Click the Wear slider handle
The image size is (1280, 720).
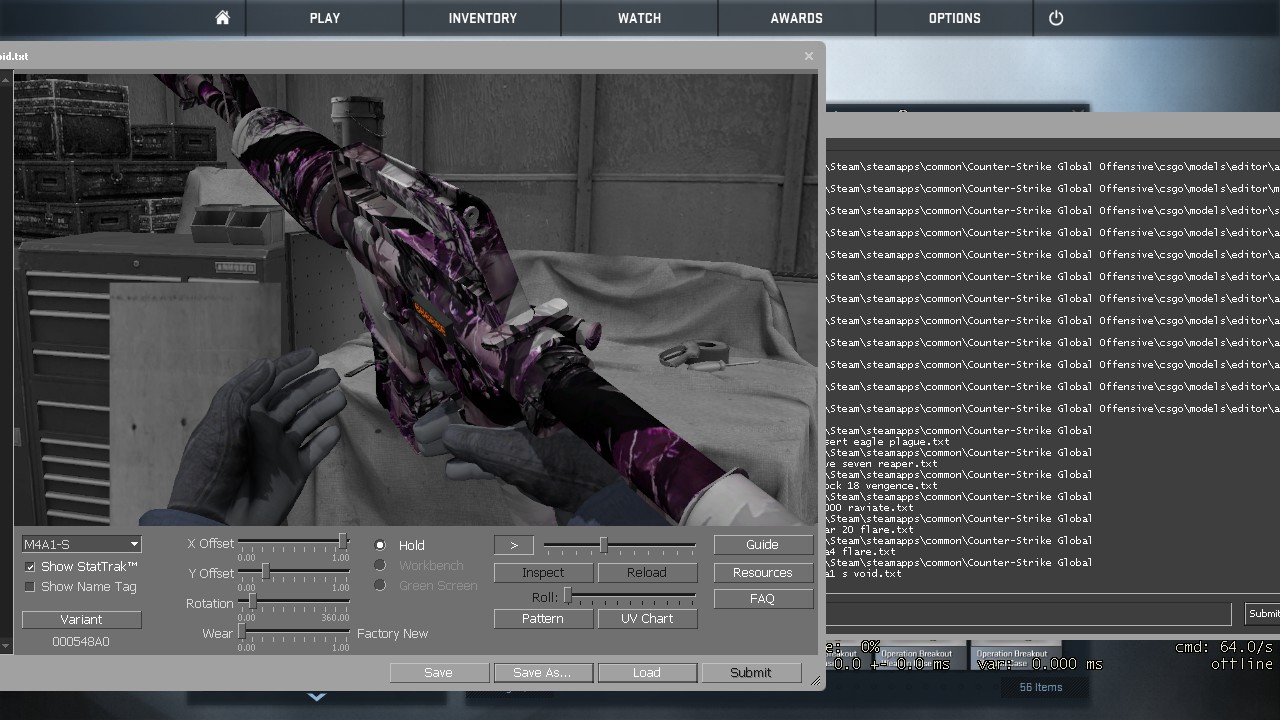pyautogui.click(x=241, y=631)
